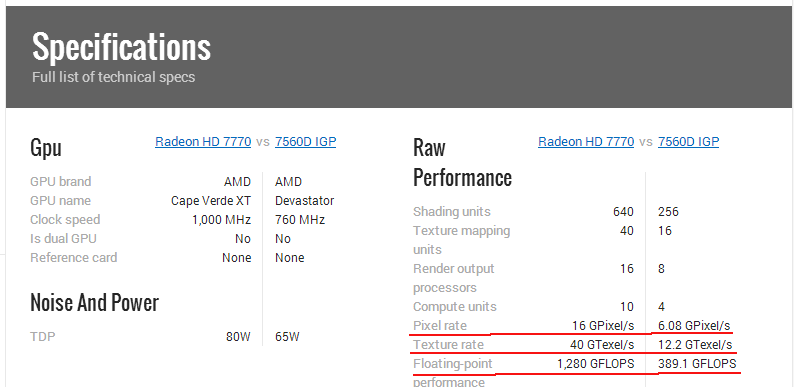
Task: Click the 40 GTexel/s texture rate value
Action: pyautogui.click(x=602, y=345)
